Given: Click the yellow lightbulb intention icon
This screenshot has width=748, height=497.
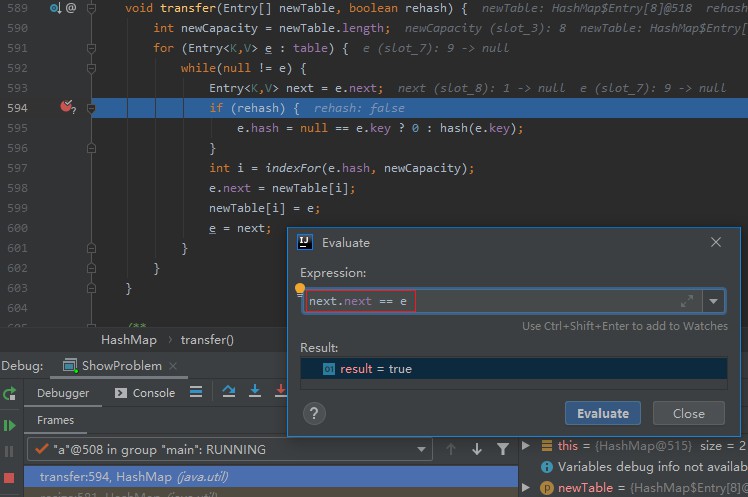Looking at the screenshot, I should pyautogui.click(x=300, y=290).
